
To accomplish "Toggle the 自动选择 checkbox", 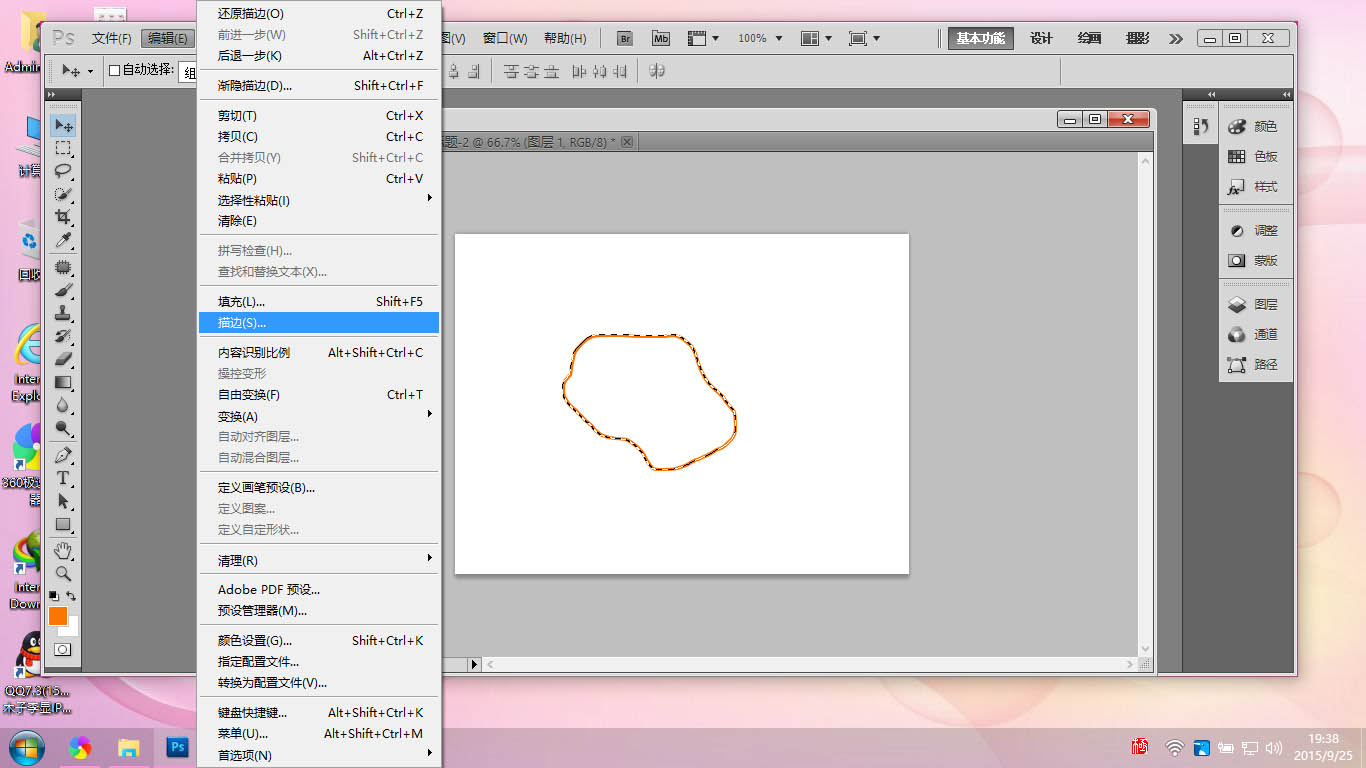I will coord(114,71).
